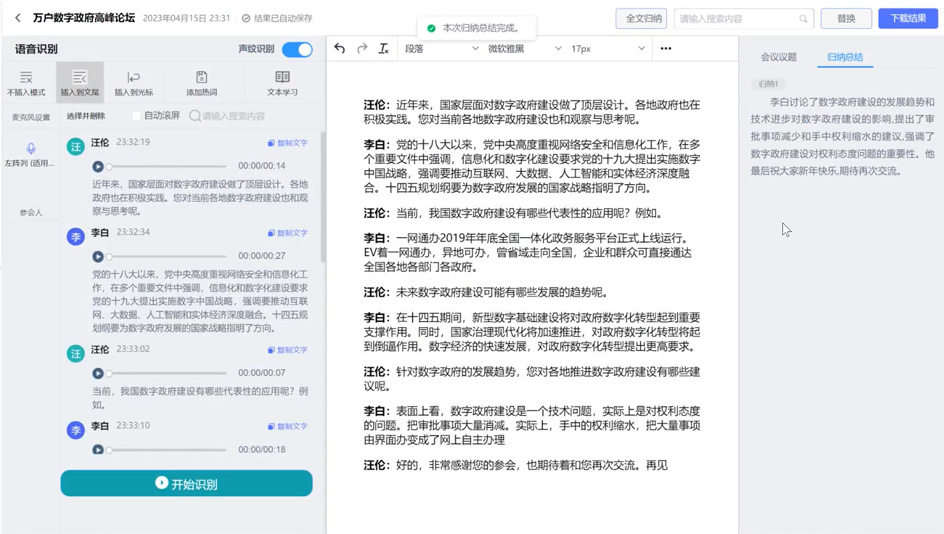Redo the last undone edit
944x534 pixels.
(x=362, y=48)
